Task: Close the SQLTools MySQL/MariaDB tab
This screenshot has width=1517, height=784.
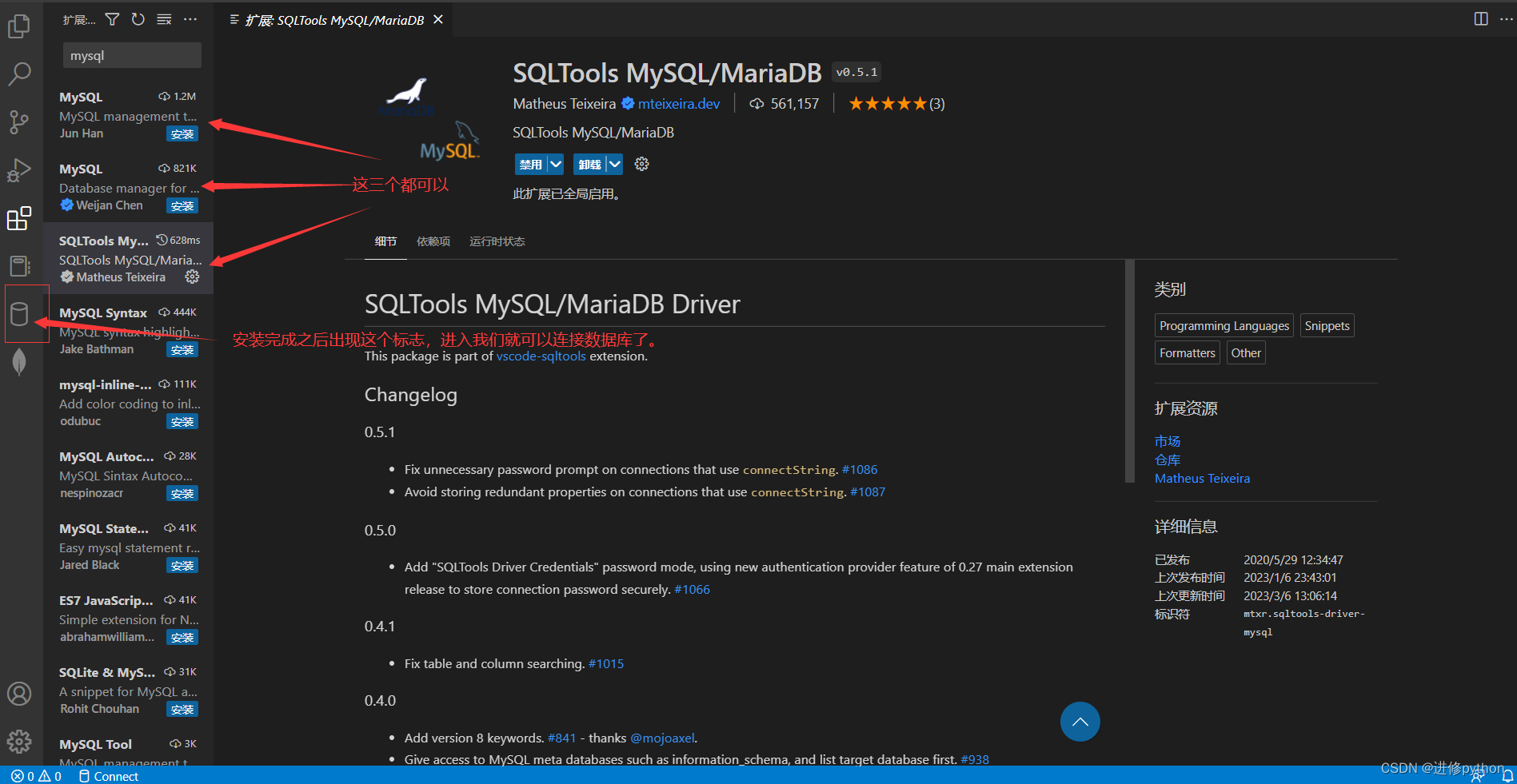Action: 438,20
